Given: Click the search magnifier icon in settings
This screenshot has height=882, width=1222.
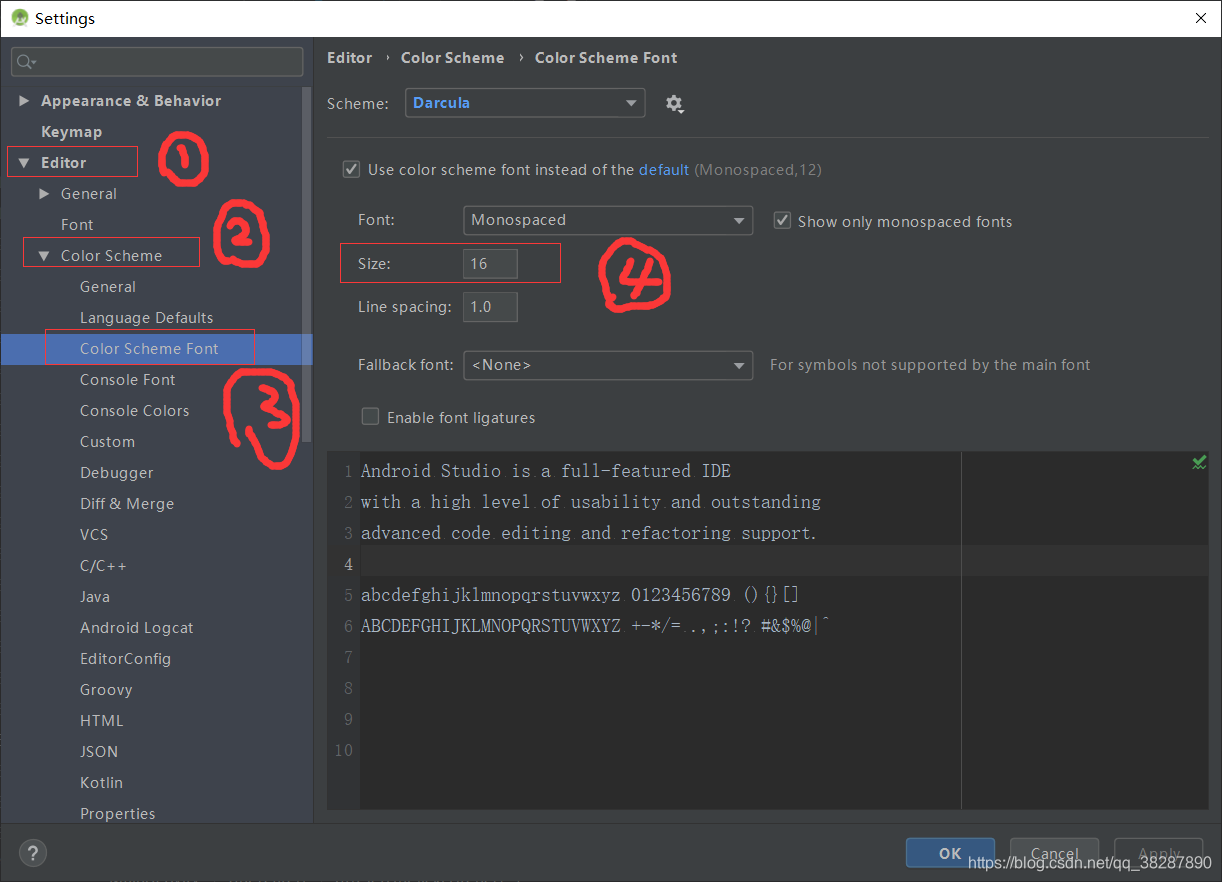Looking at the screenshot, I should pos(26,62).
